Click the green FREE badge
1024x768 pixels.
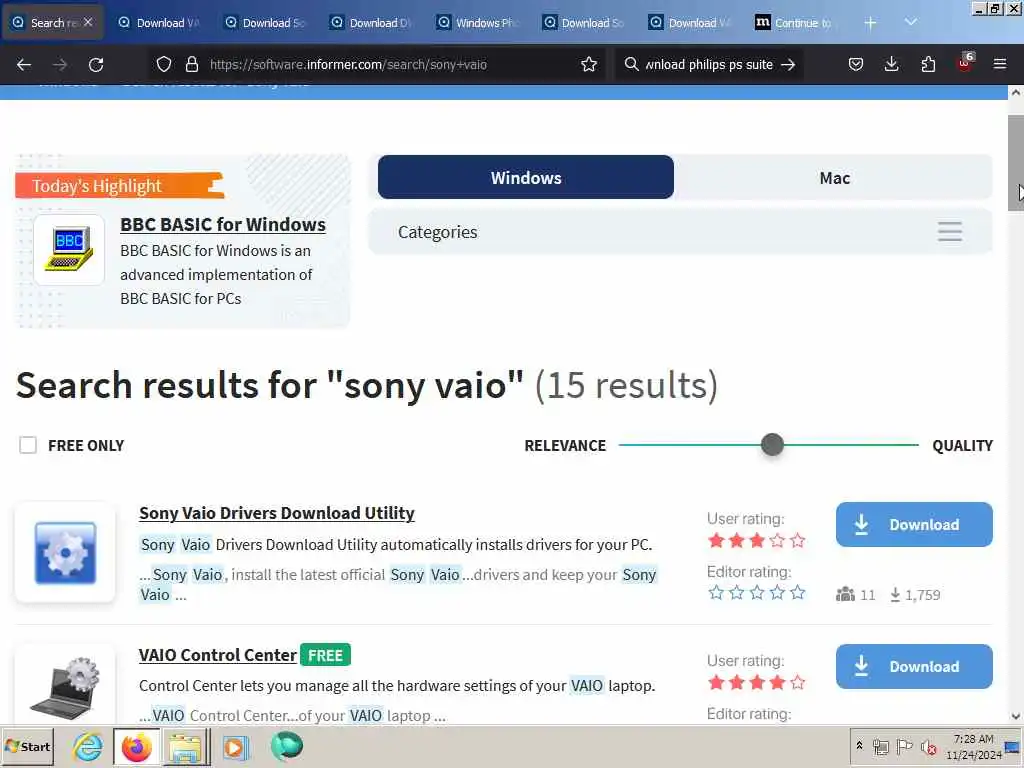(325, 654)
